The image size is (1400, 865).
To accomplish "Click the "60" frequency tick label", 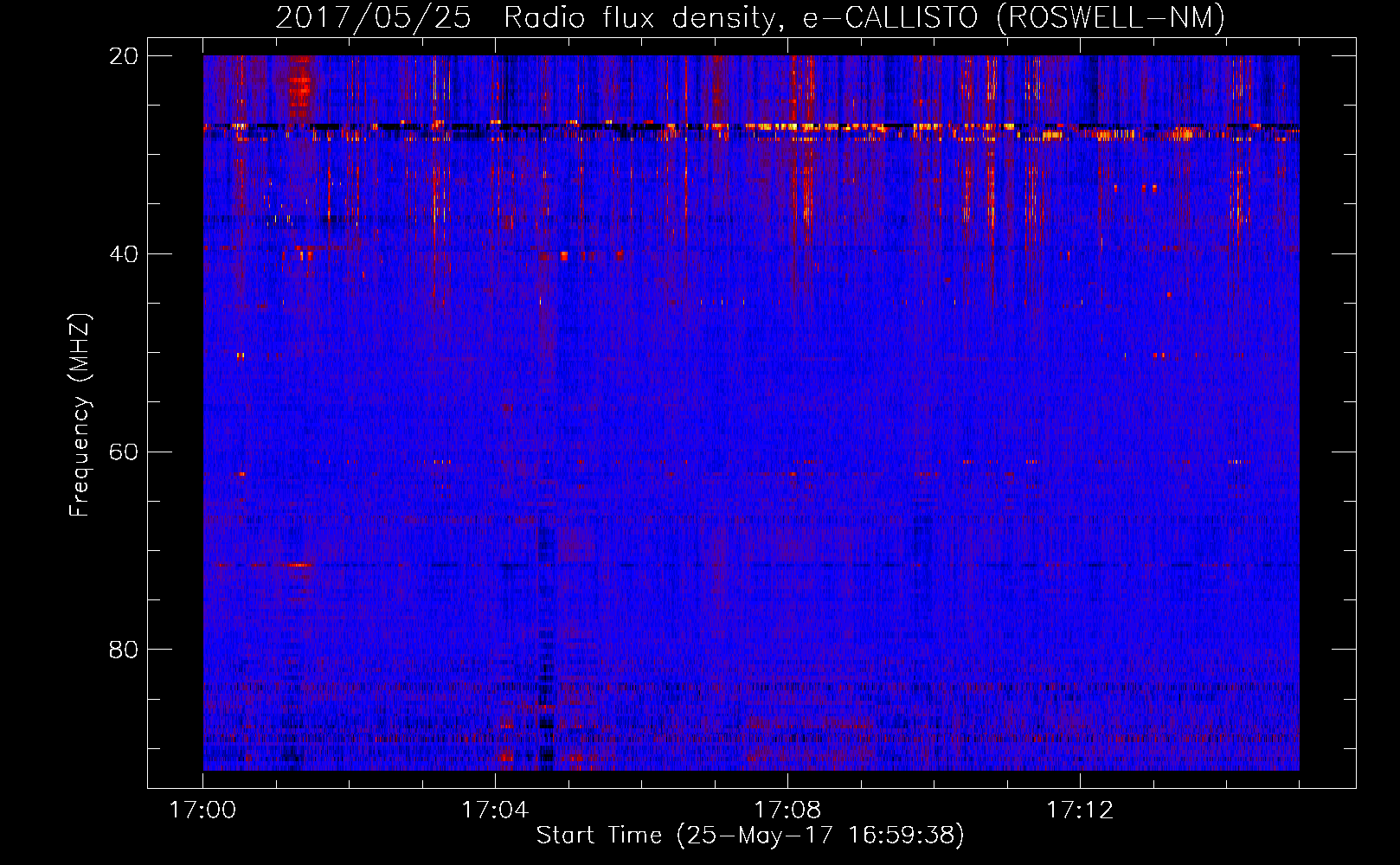I will 124,452.
